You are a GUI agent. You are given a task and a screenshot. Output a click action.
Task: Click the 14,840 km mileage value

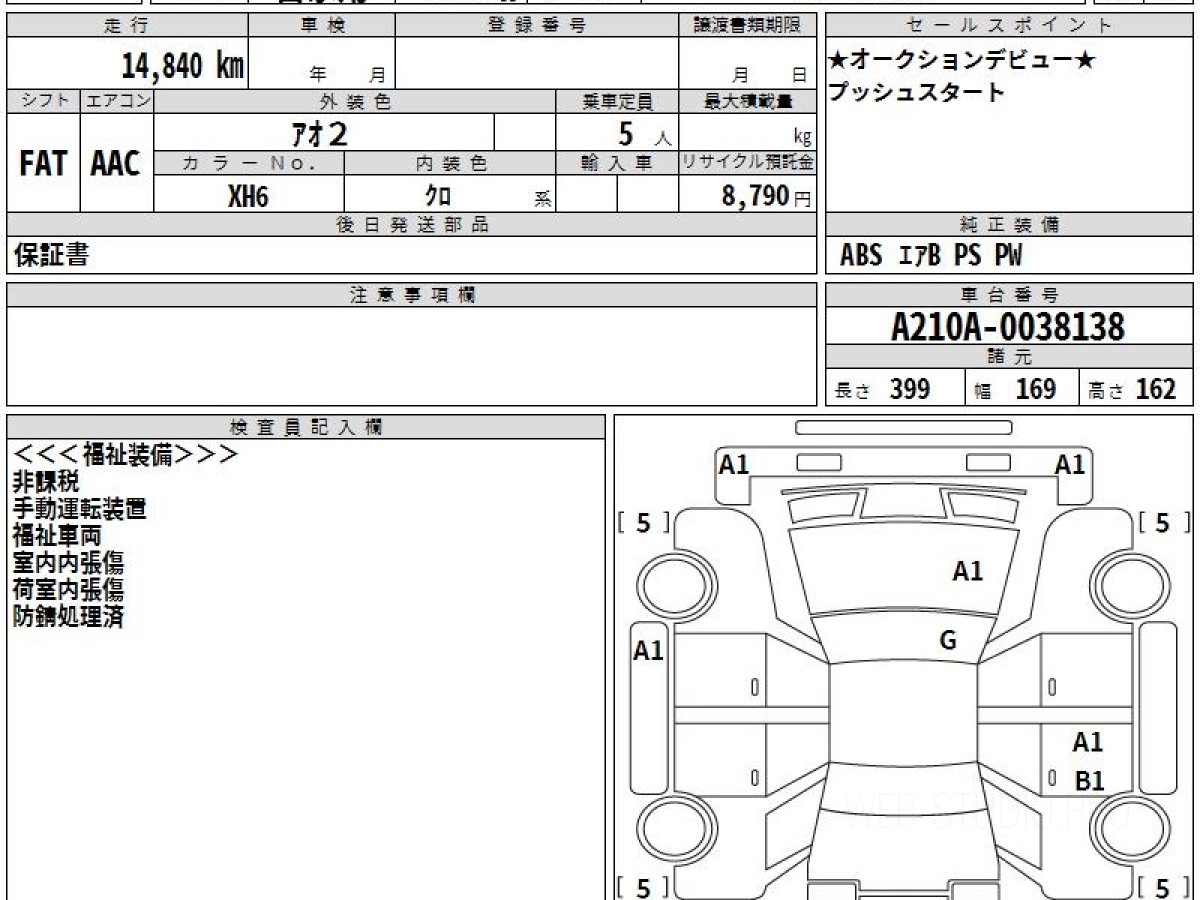(x=182, y=66)
